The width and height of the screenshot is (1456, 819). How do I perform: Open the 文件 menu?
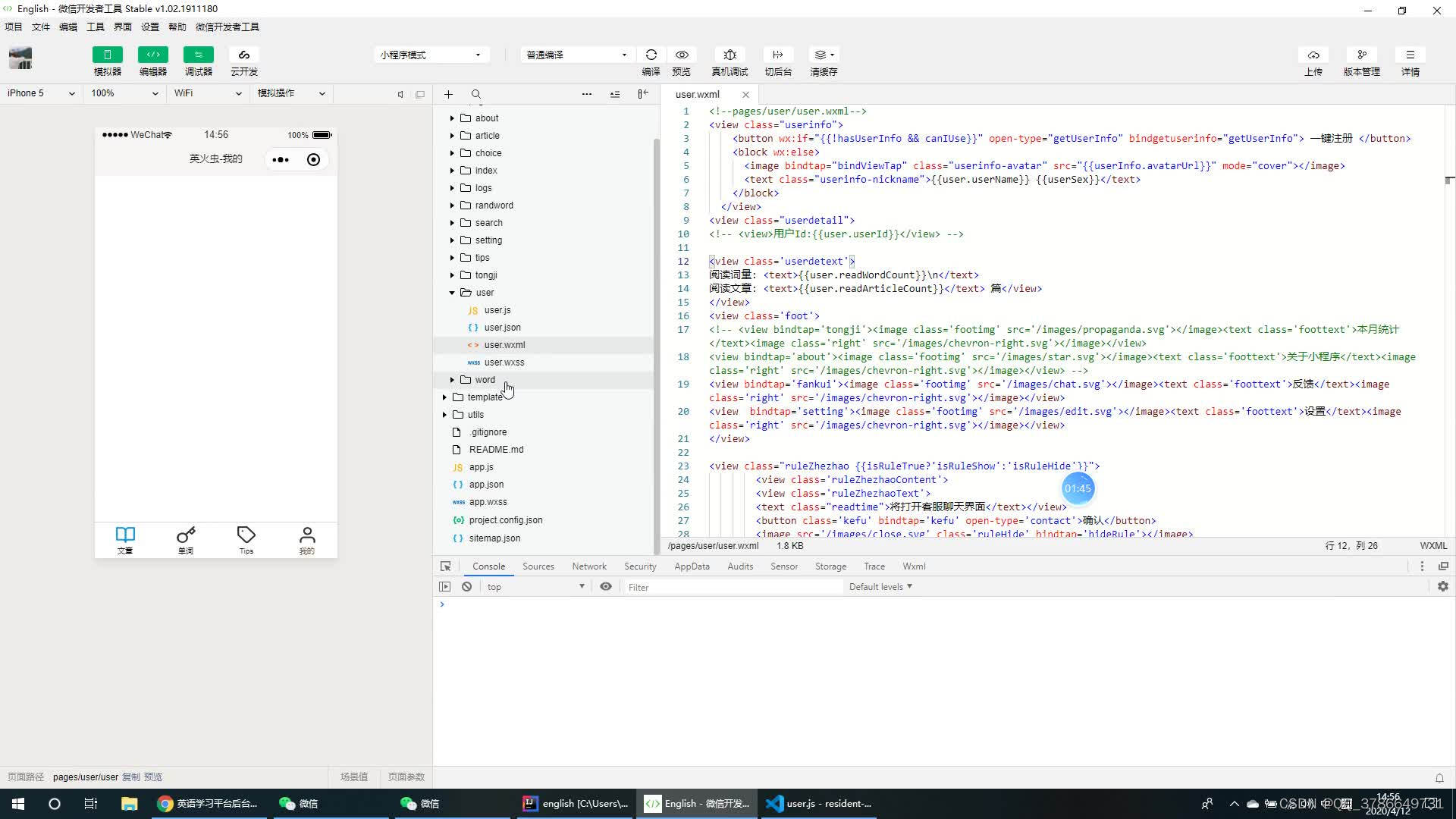coord(41,27)
